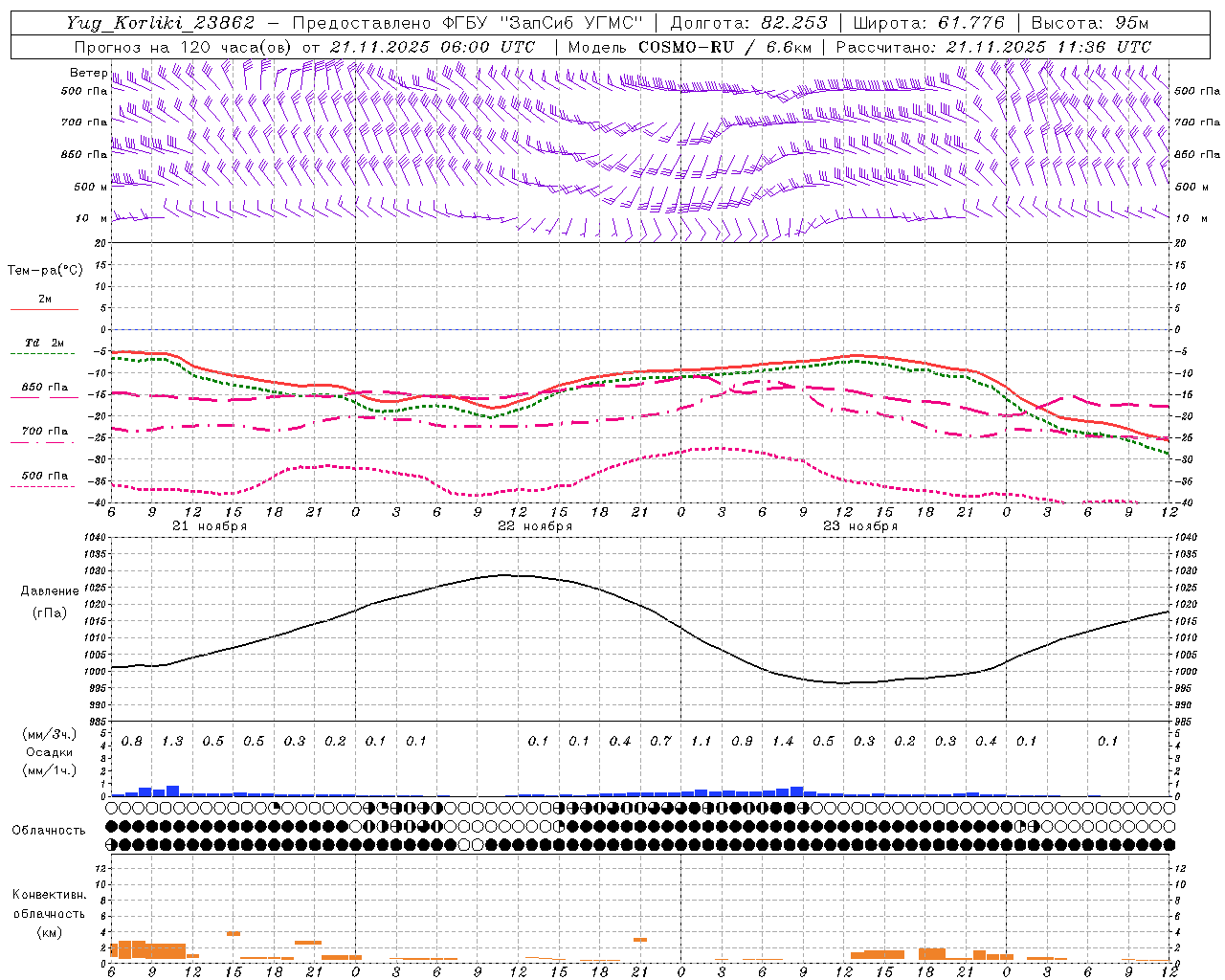
Task: Click the Облачность panel label
Action: click(49, 831)
